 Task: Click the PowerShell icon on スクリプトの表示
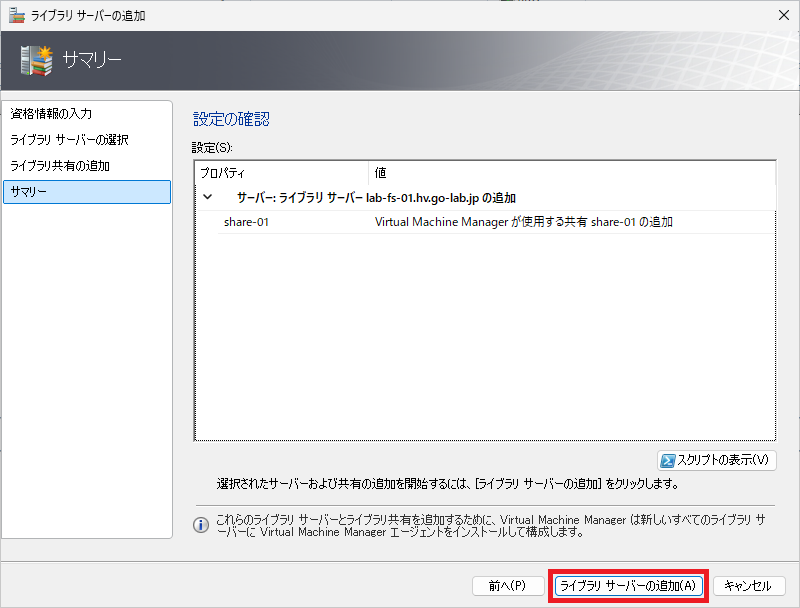click(667, 461)
